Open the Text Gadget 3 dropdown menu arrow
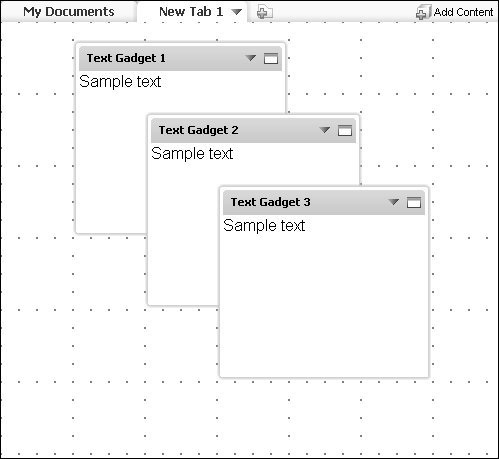 393,202
